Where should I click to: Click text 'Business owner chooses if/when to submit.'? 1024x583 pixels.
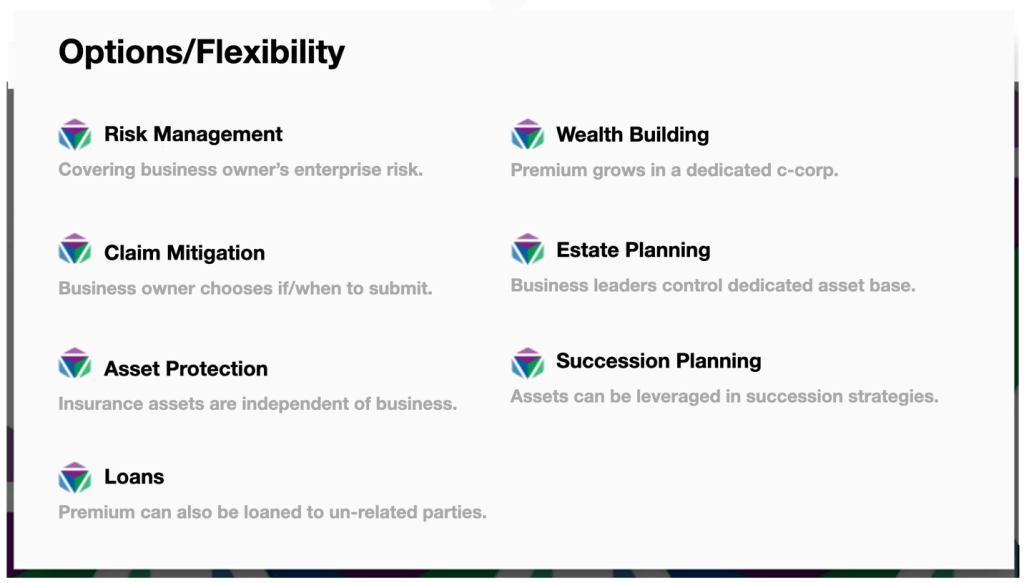click(246, 289)
